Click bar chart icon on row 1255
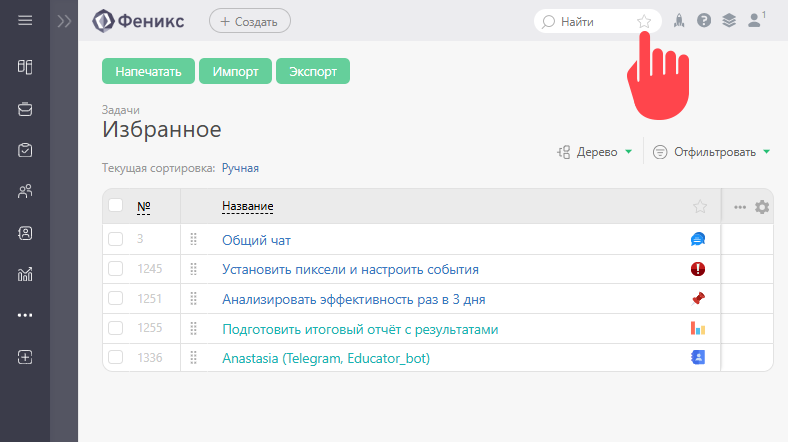The height and width of the screenshot is (442, 788). tap(698, 328)
